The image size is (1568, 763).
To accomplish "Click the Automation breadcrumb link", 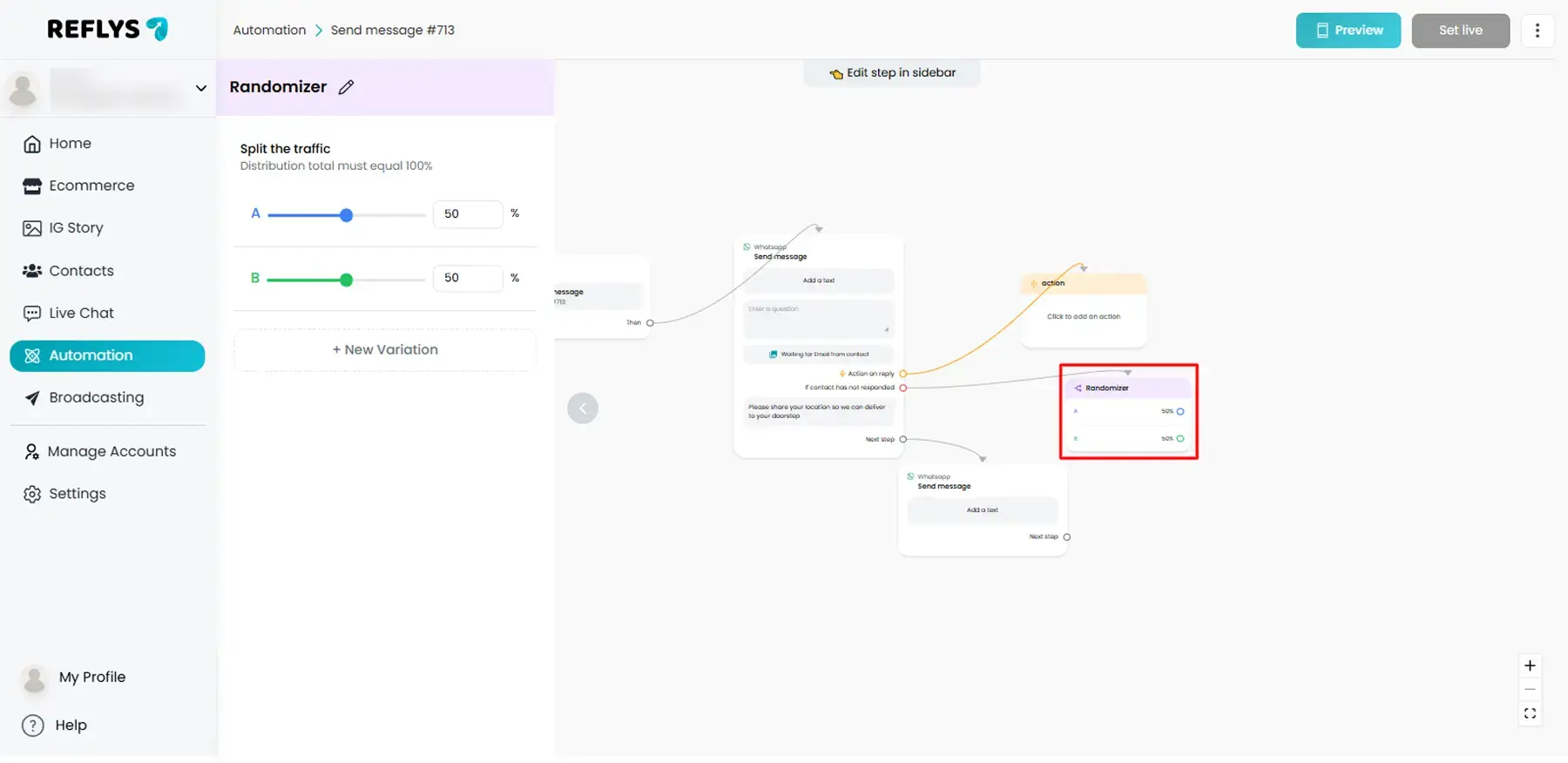I will click(x=269, y=30).
